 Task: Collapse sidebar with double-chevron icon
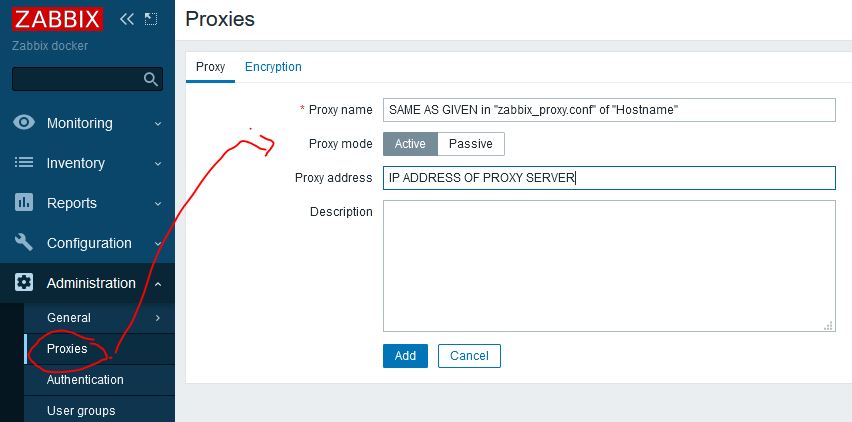[126, 19]
